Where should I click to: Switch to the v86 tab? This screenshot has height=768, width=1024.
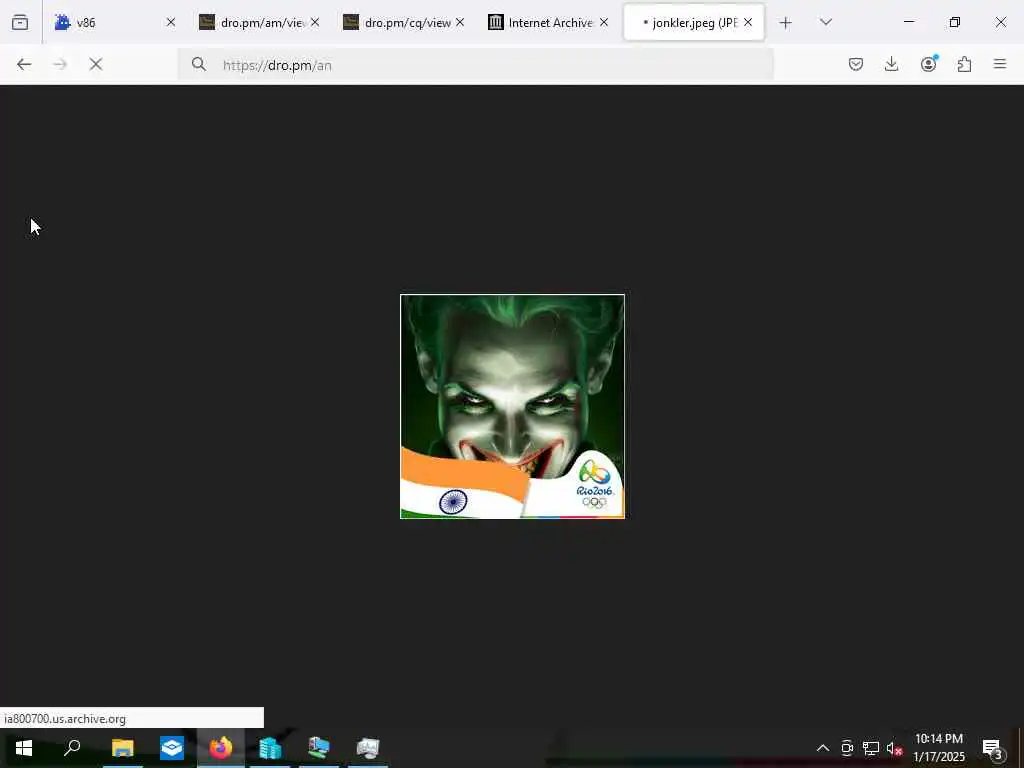[114, 23]
